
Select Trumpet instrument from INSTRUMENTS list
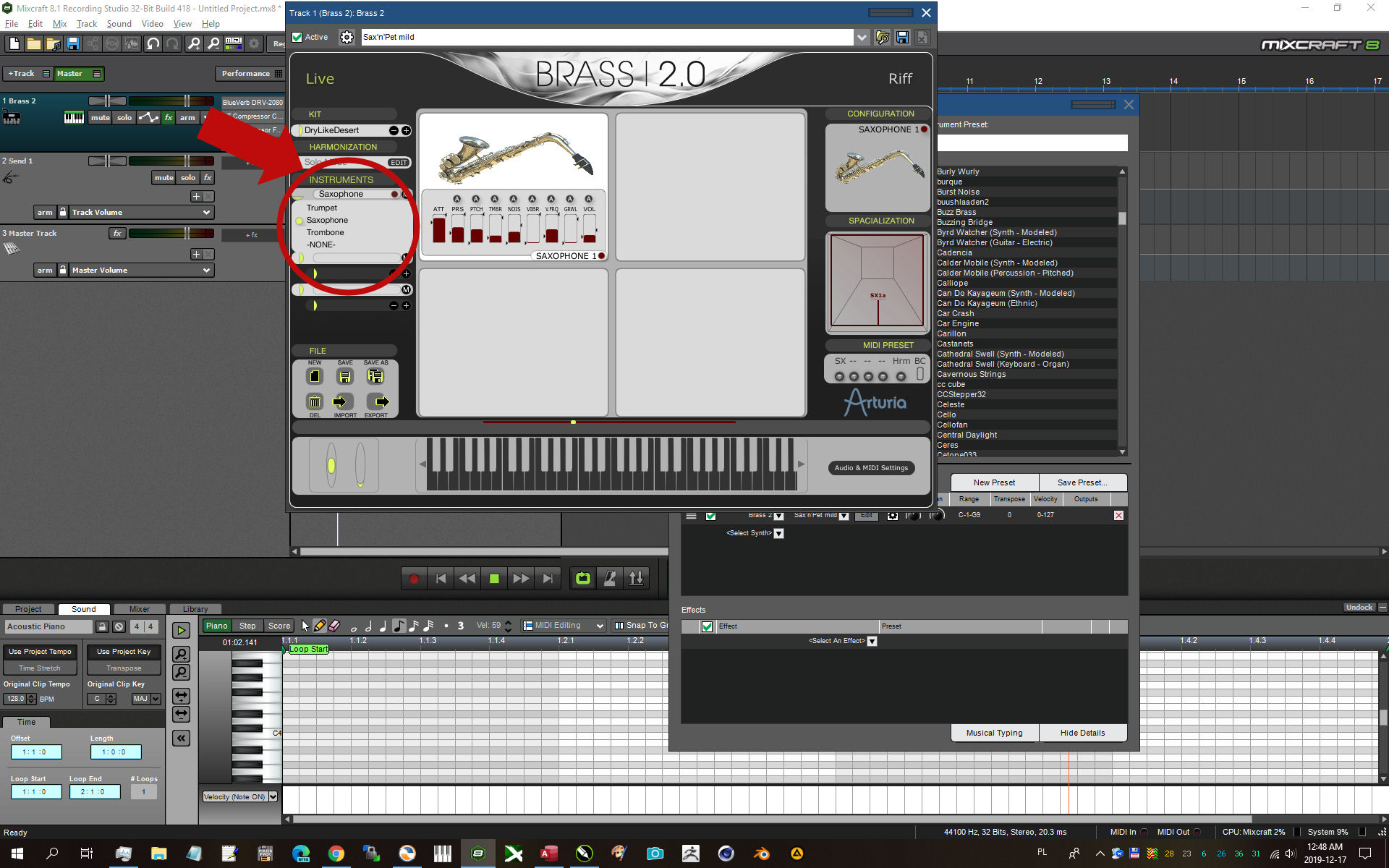322,207
